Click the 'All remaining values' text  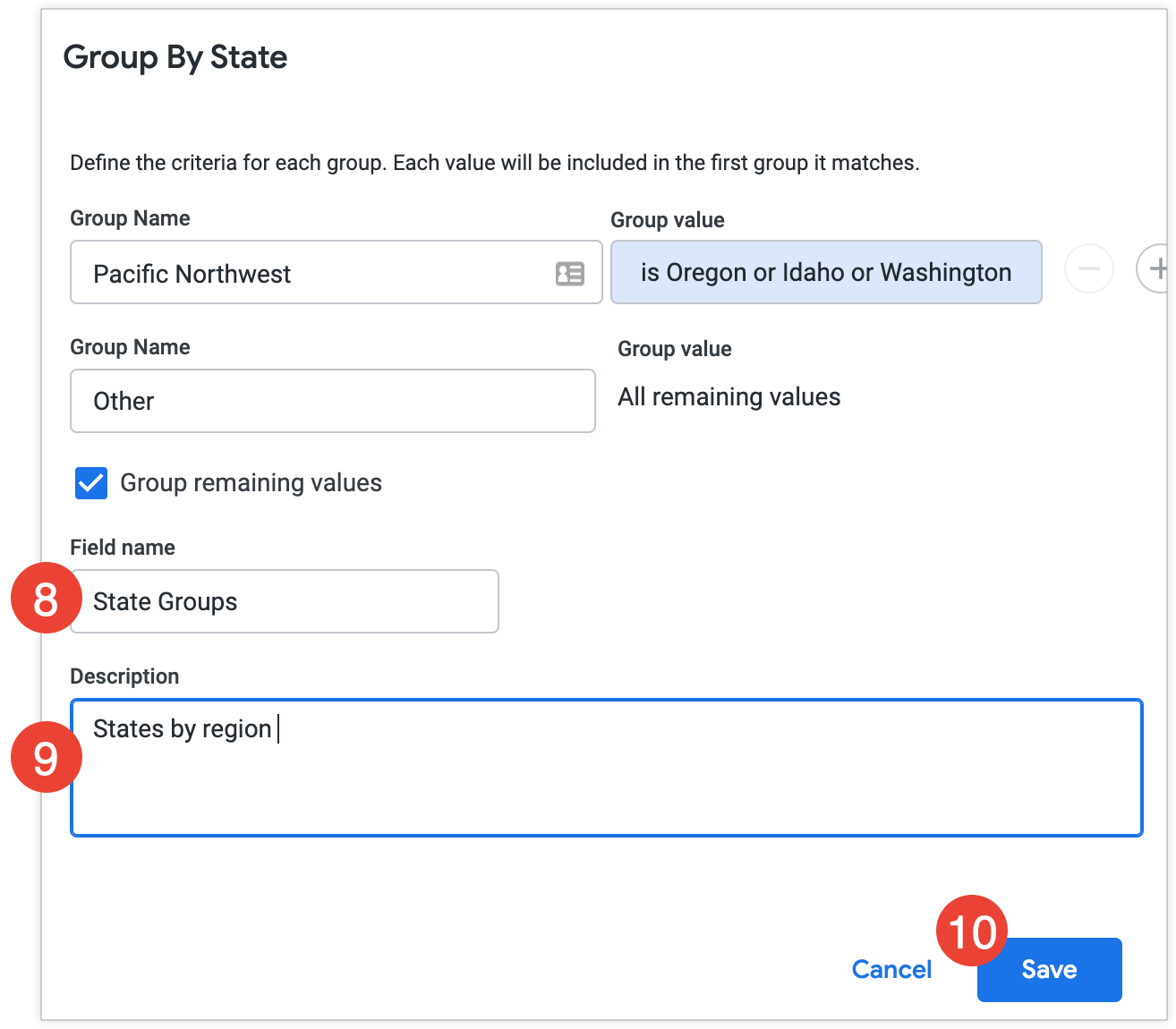729,396
